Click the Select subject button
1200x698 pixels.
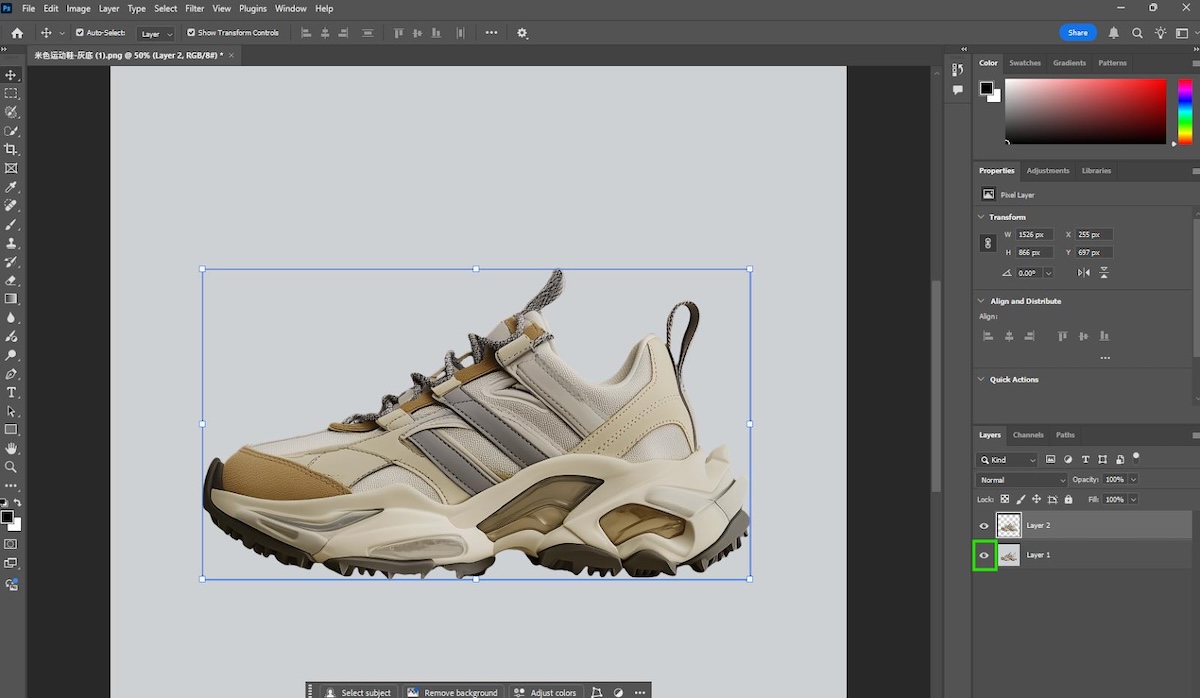pos(358,692)
